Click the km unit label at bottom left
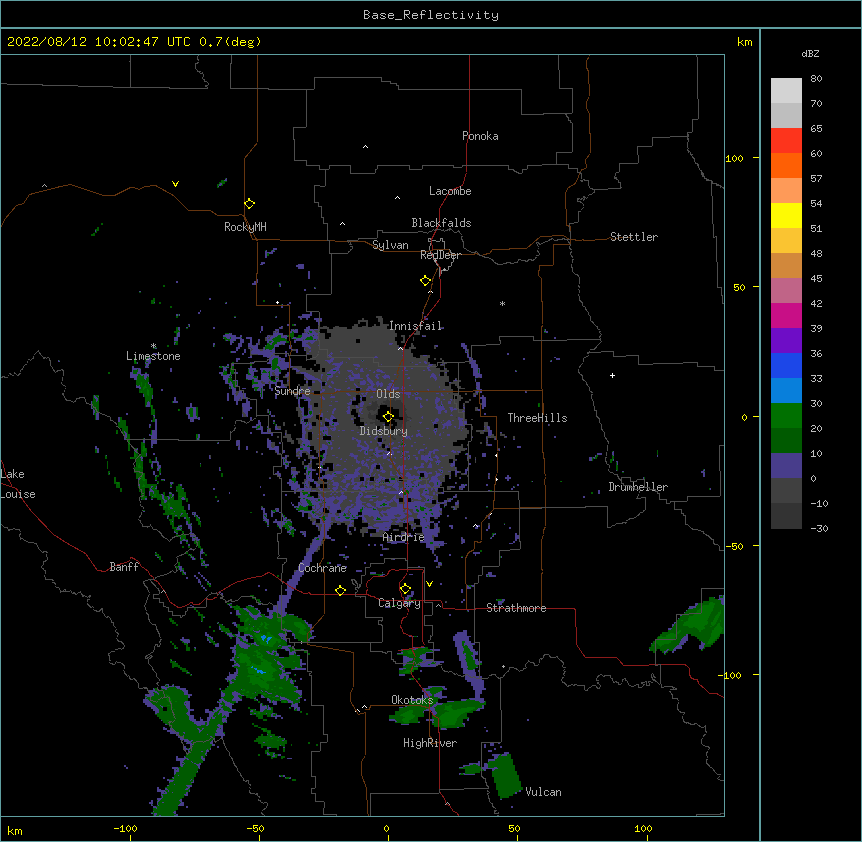 click(x=15, y=830)
